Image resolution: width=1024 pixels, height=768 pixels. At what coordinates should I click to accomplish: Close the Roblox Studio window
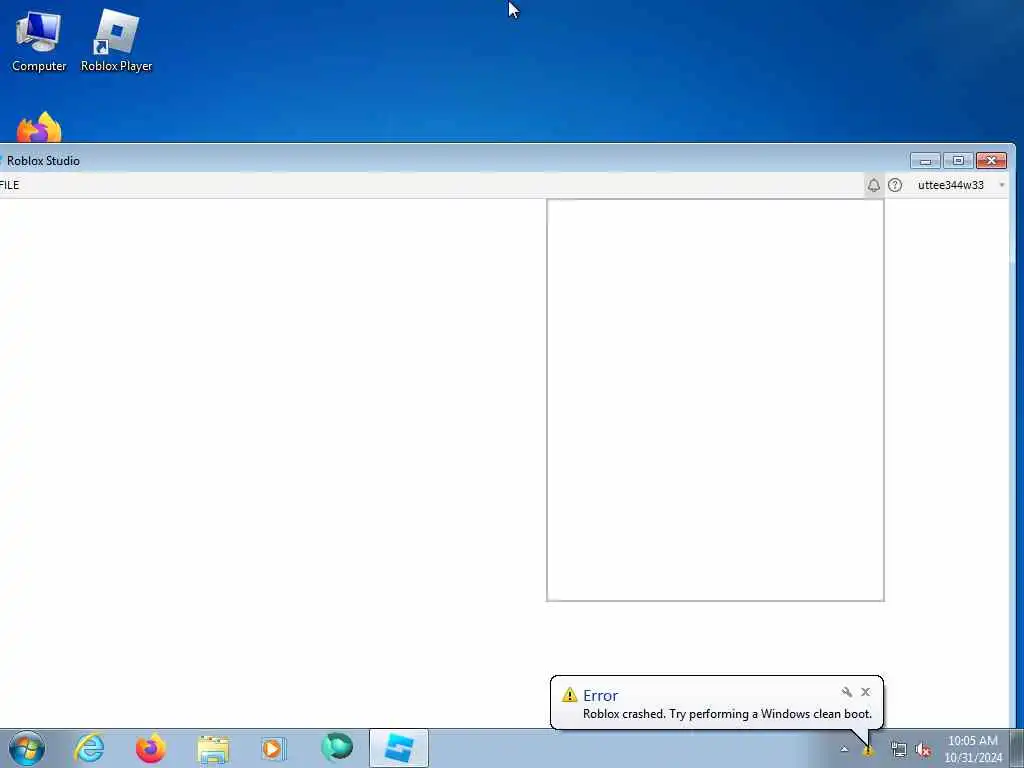991,161
